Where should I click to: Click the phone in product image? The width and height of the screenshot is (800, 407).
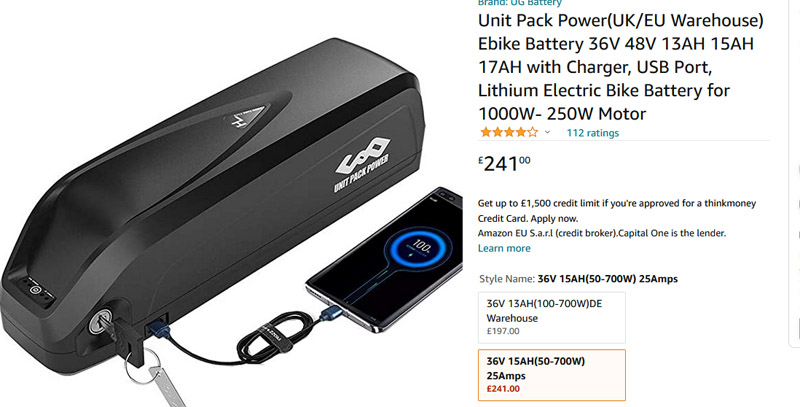click(385, 260)
